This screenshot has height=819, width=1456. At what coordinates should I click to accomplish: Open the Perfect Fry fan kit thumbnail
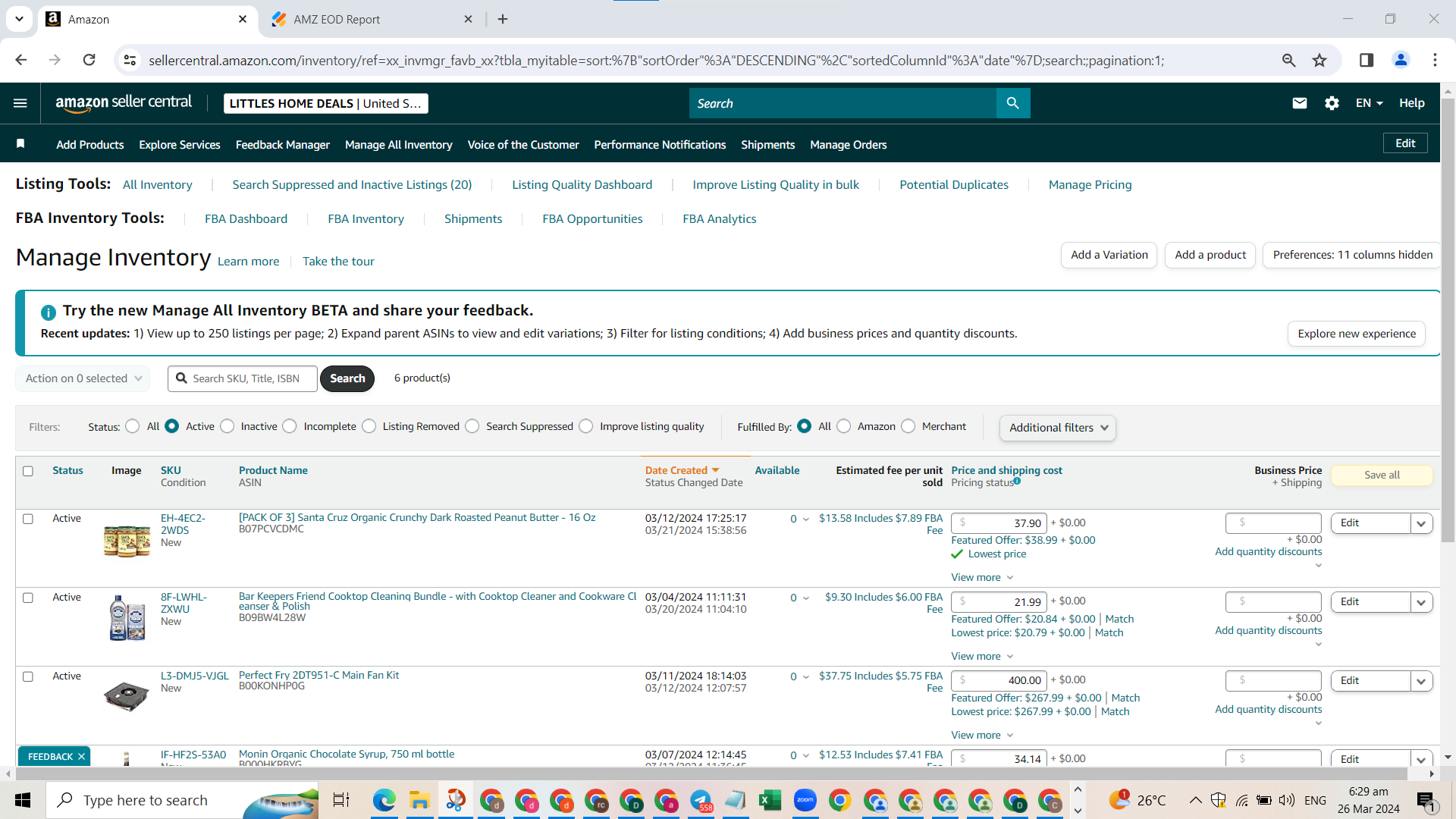coord(127,695)
